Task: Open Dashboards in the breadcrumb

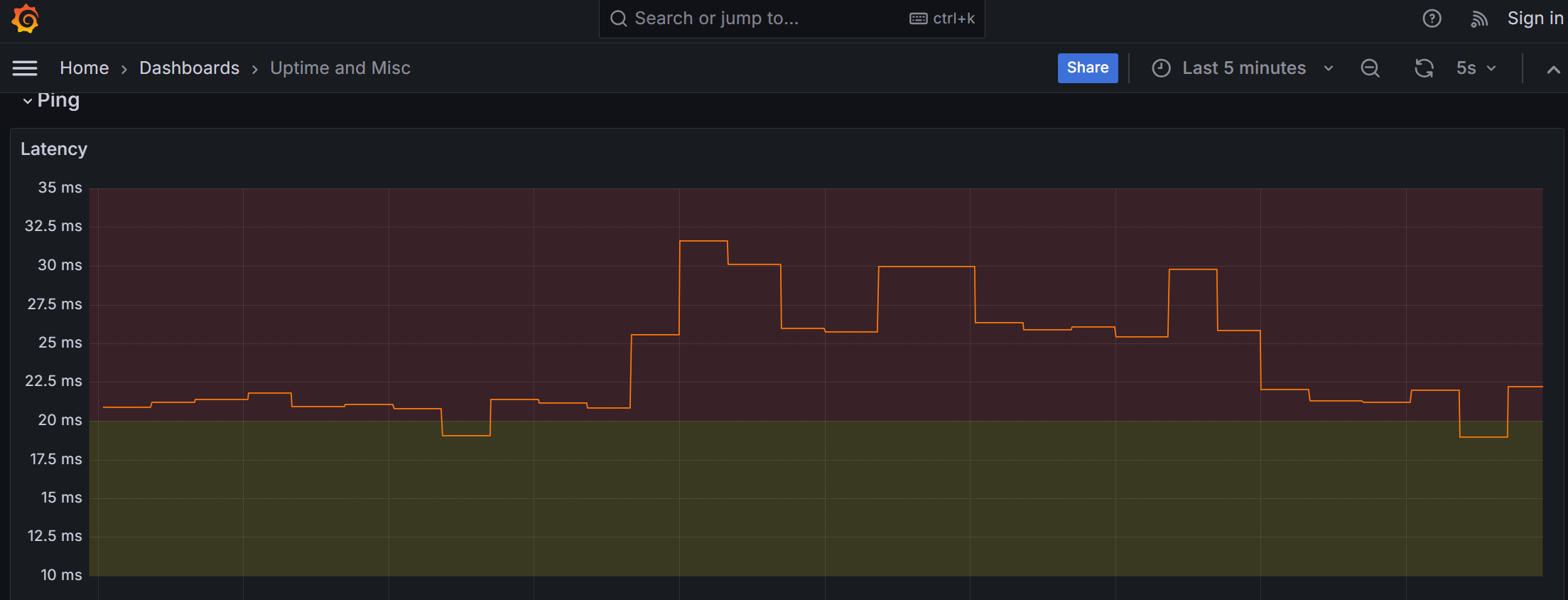Action: tap(189, 68)
